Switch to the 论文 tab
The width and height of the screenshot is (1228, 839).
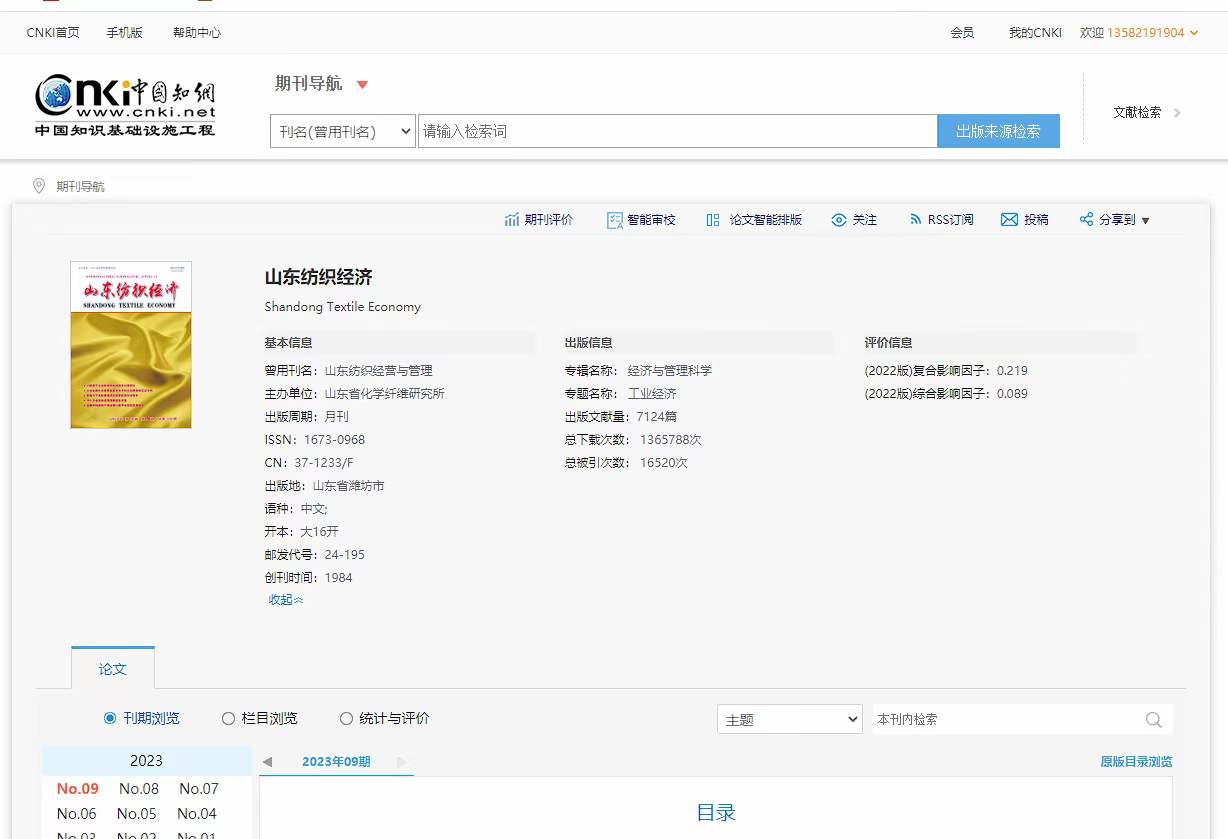point(113,668)
